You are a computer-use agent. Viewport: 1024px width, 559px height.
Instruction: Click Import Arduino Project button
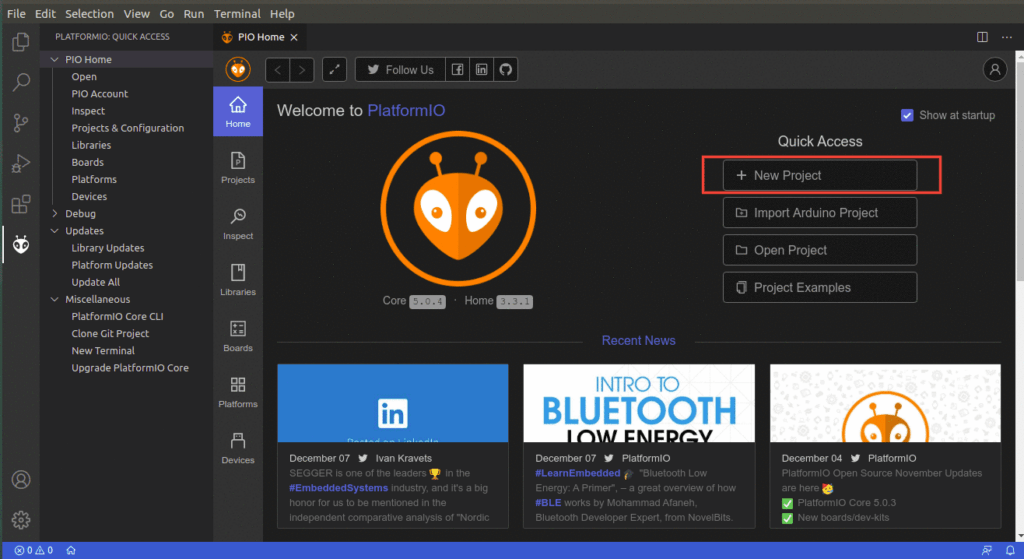pos(820,212)
